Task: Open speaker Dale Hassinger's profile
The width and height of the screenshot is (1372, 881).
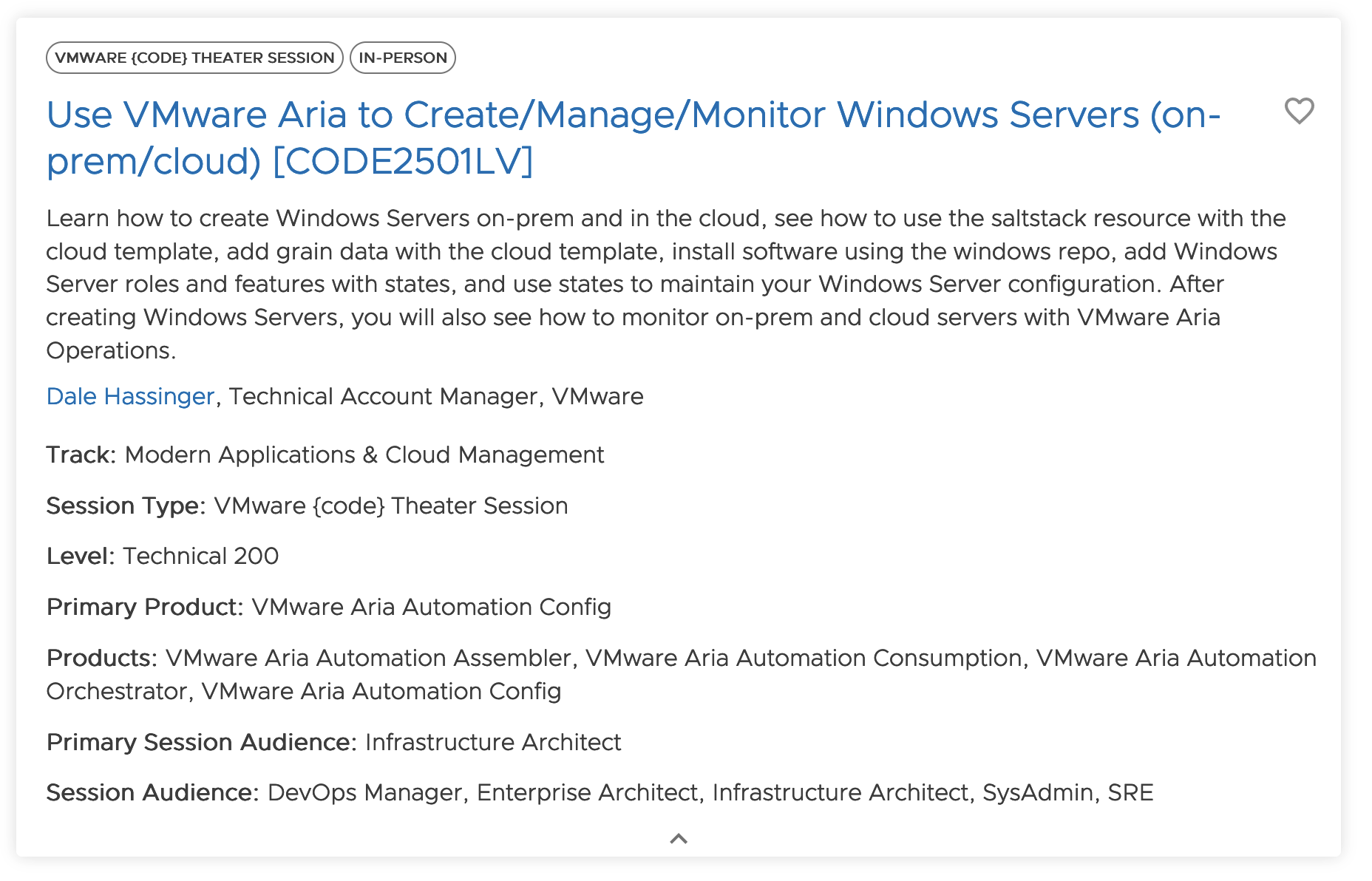Action: click(x=130, y=396)
